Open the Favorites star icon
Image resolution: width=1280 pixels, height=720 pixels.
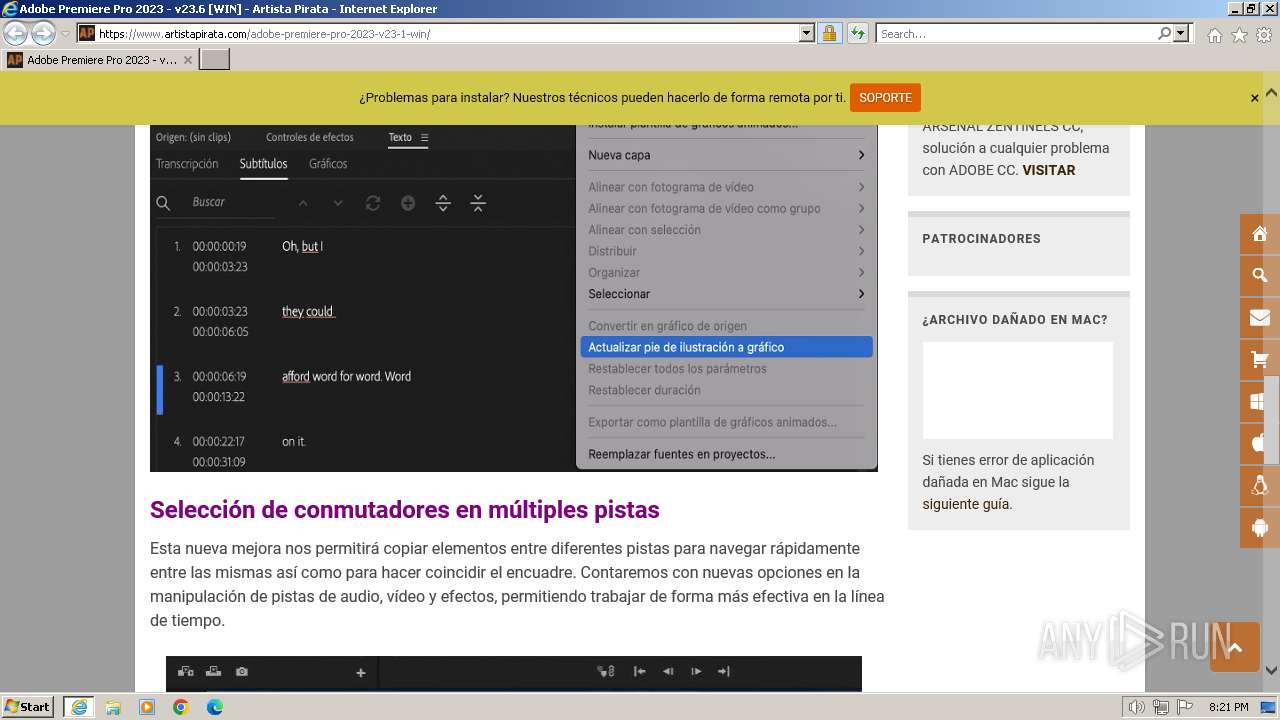click(x=1239, y=35)
